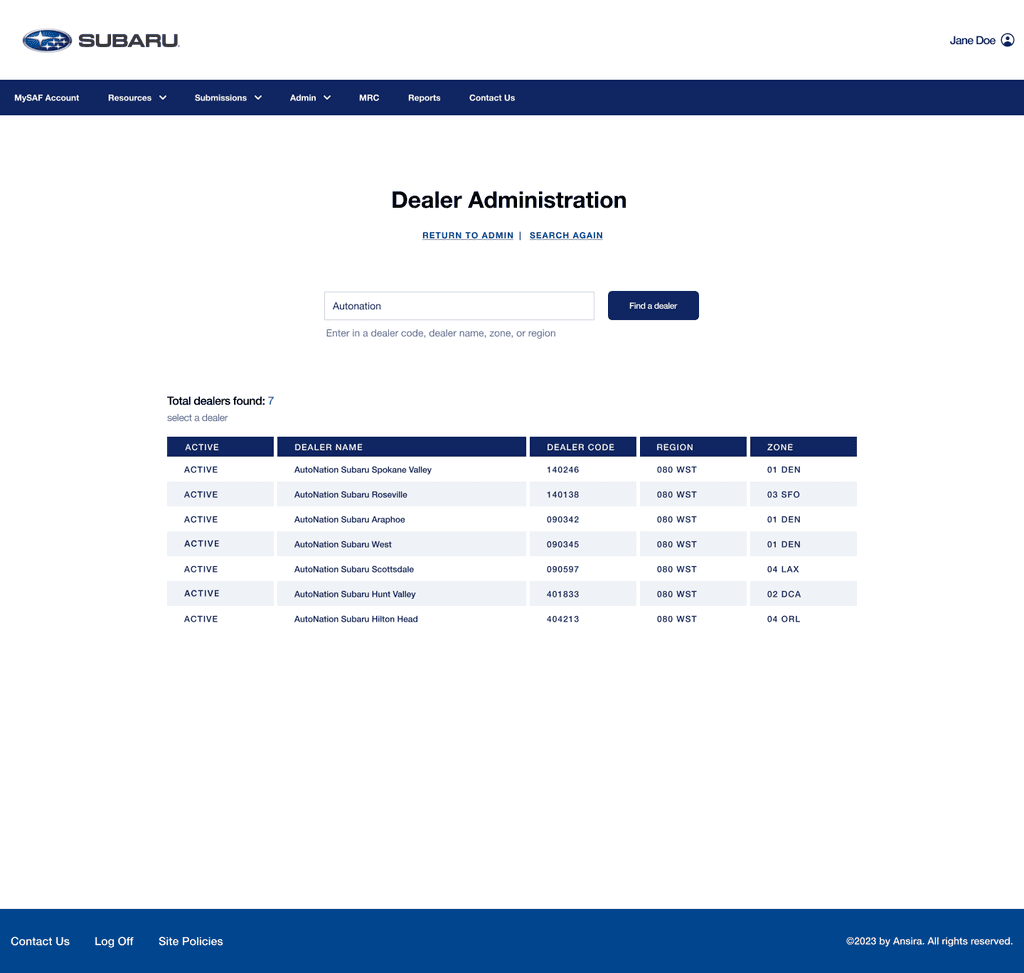Click dealer code 140246
Screen dimensions: 1024x973
tap(563, 470)
